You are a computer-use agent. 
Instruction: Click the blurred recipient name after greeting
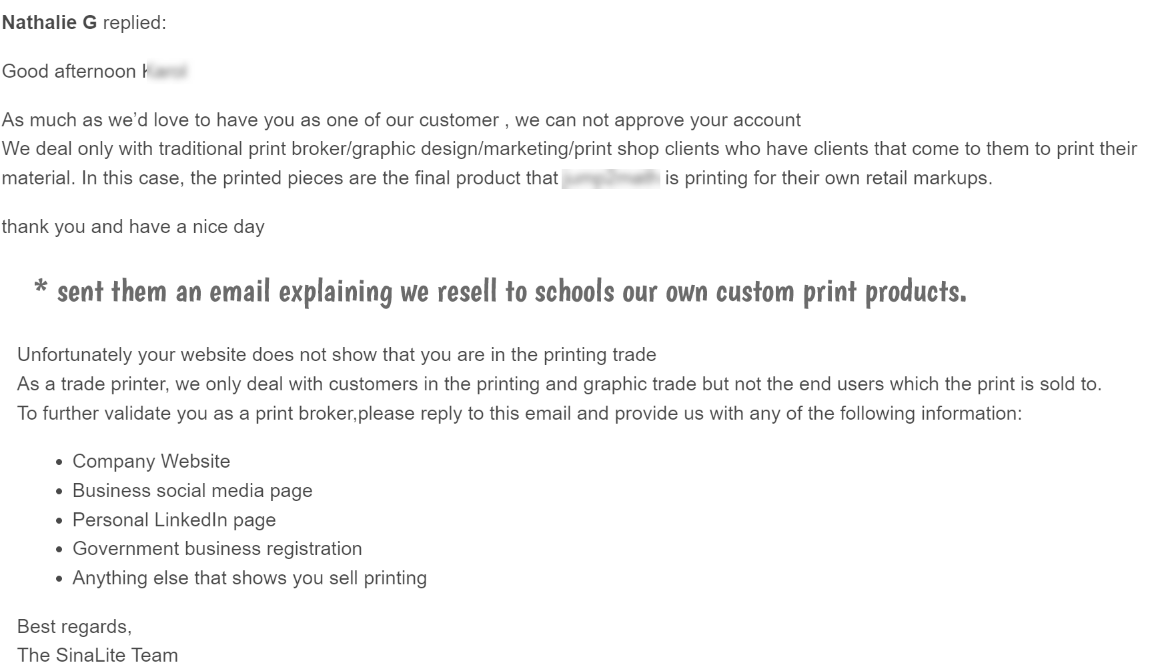pyautogui.click(x=165, y=72)
